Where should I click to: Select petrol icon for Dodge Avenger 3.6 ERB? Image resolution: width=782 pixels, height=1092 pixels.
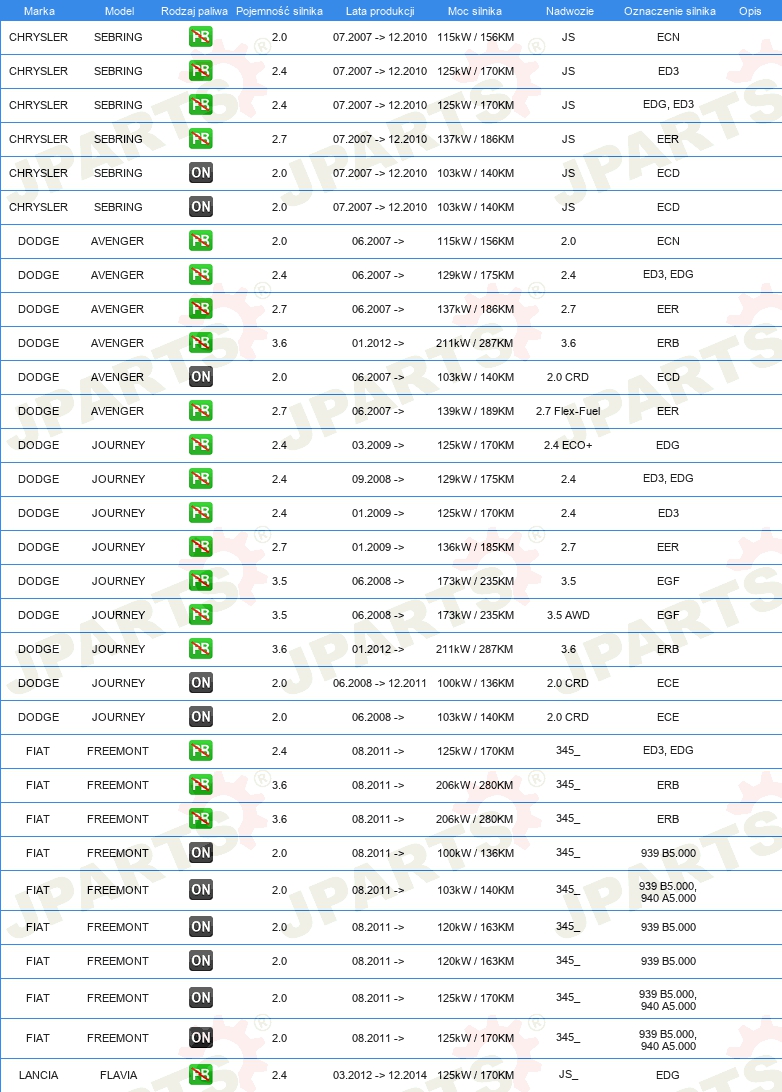coord(201,343)
